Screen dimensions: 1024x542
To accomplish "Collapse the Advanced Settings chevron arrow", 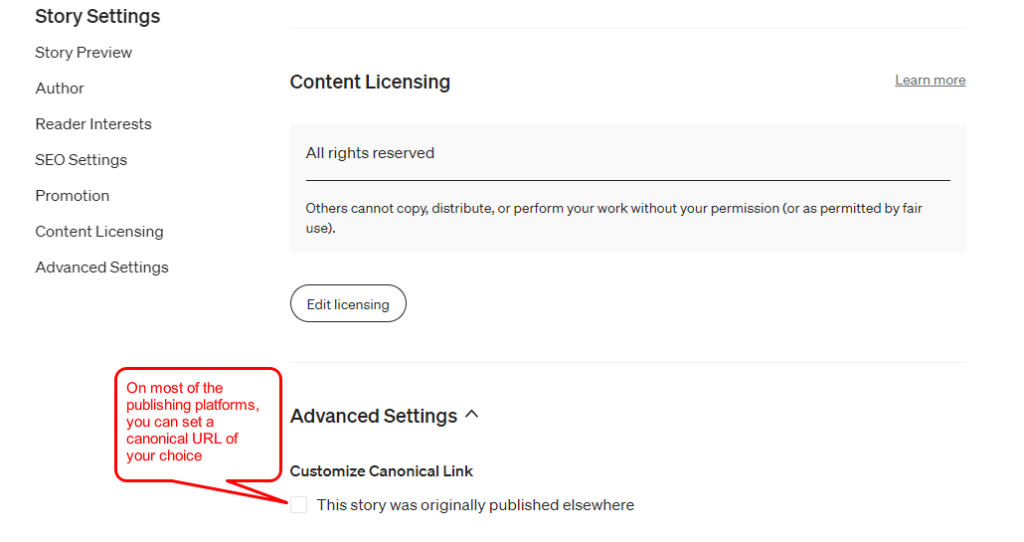I will point(472,414).
